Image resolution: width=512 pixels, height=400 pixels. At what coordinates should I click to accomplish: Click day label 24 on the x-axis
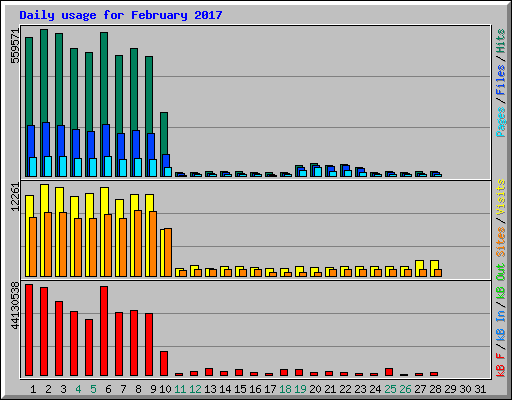tap(375, 389)
